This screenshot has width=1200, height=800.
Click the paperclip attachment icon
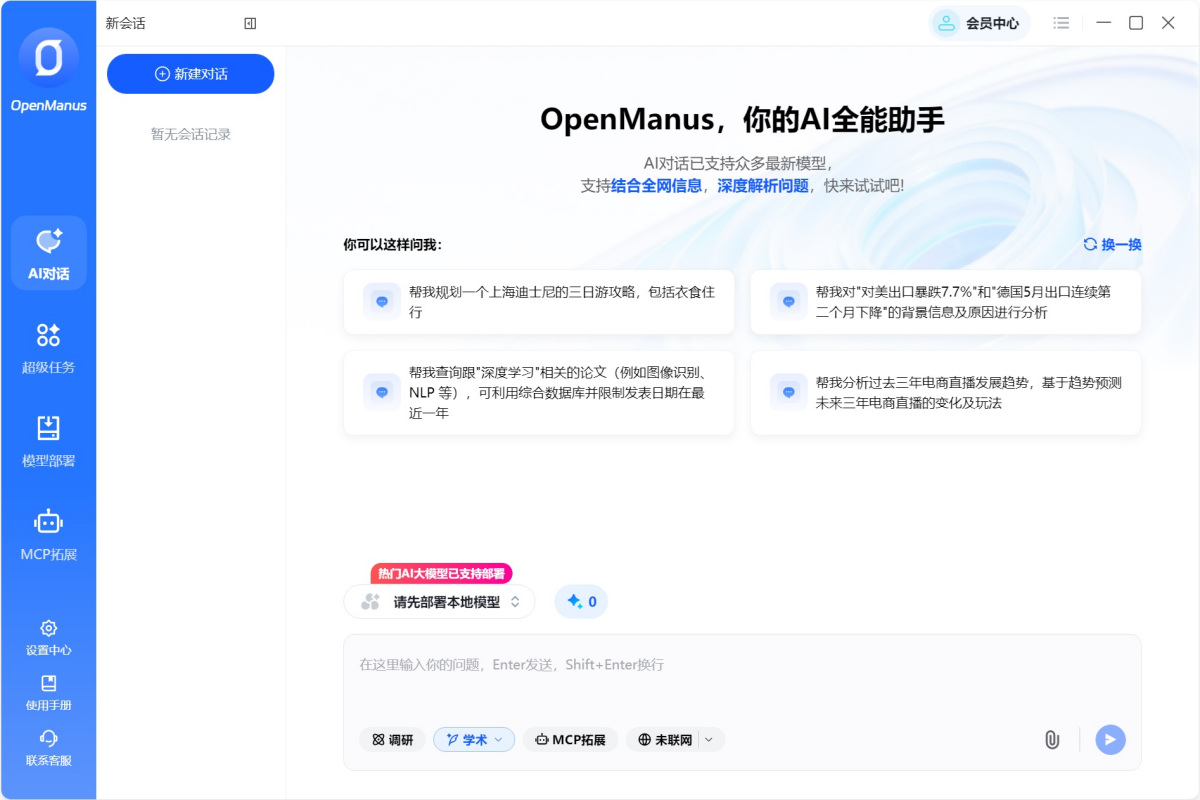coord(1051,740)
